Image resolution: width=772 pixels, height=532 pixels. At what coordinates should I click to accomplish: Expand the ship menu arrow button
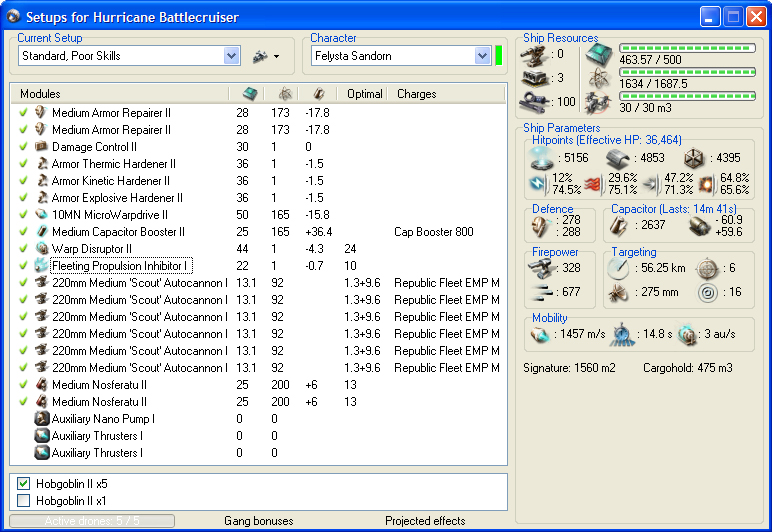265,56
